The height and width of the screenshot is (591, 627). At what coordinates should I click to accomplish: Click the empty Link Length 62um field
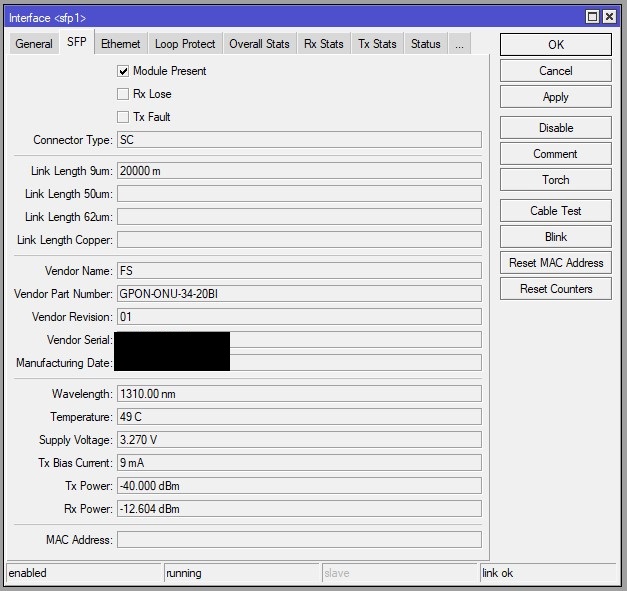pyautogui.click(x=299, y=217)
